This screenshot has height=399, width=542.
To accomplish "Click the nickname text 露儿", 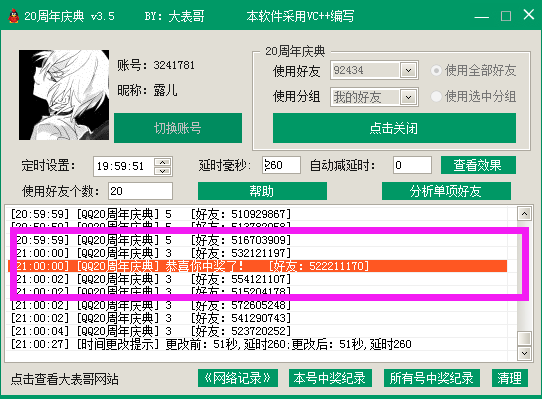I will 165,91.
